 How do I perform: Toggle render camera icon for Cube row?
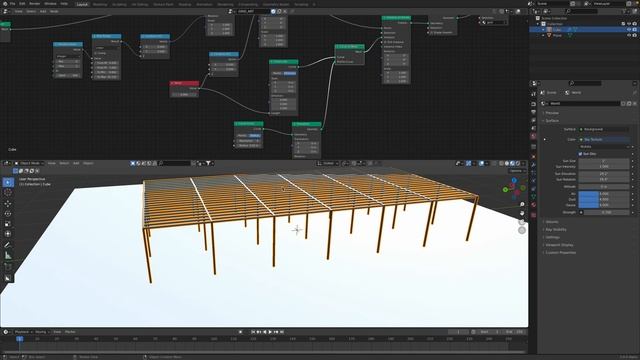point(635,29)
